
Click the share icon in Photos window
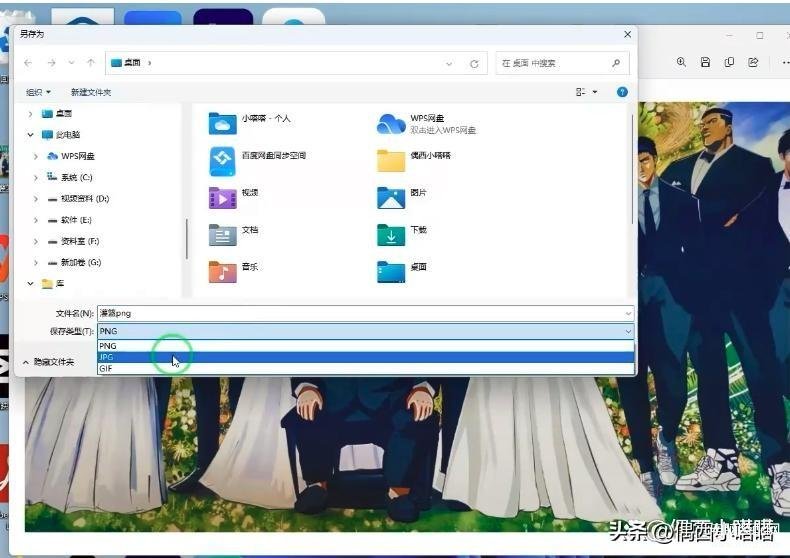[753, 62]
